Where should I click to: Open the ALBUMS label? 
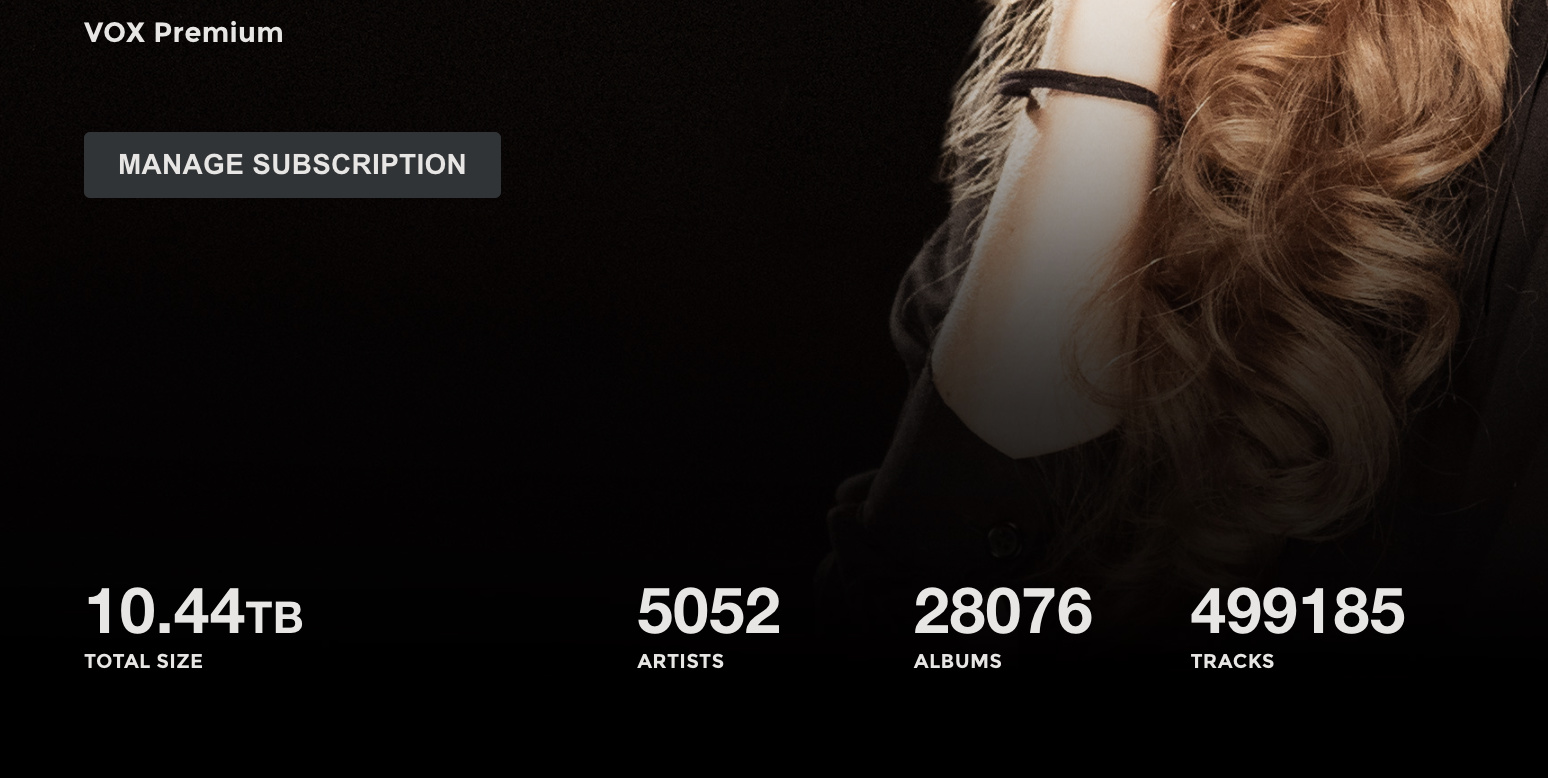pos(958,661)
